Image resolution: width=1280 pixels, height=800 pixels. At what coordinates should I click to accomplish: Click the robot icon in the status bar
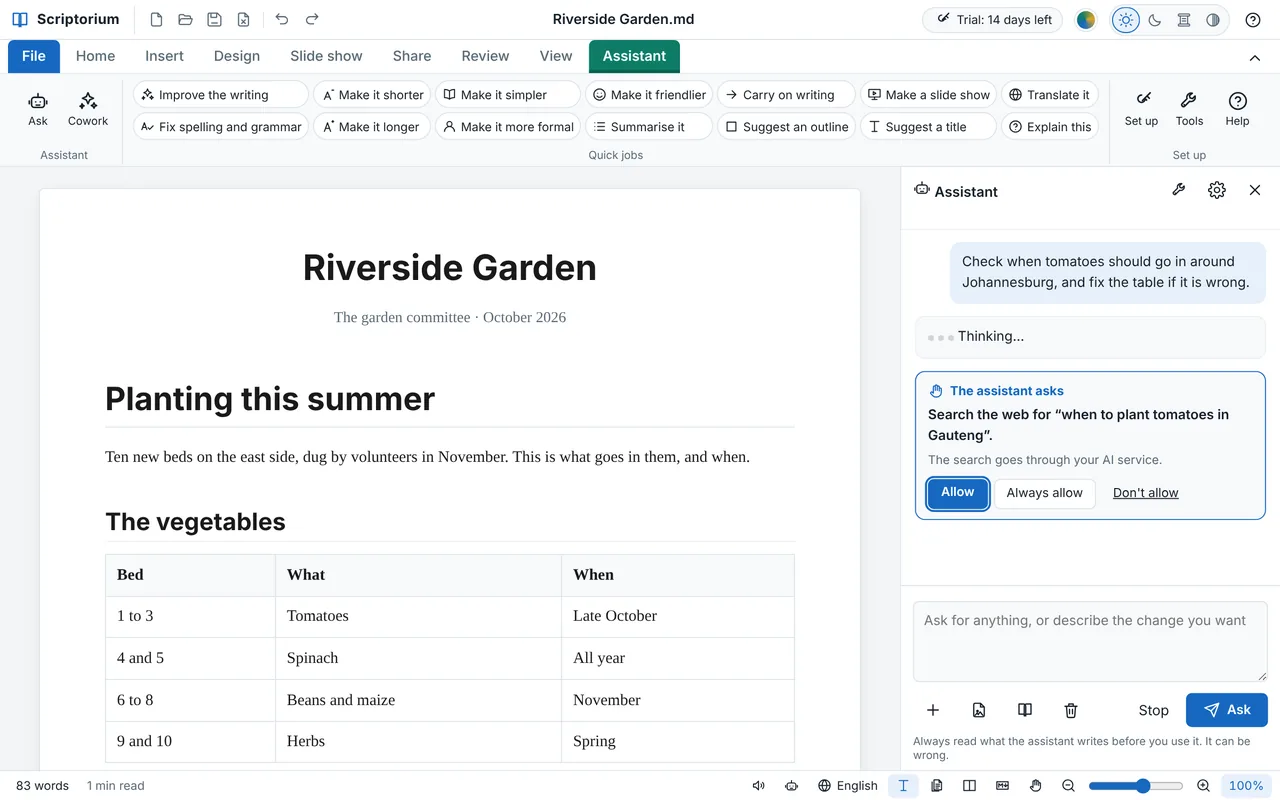[792, 786]
